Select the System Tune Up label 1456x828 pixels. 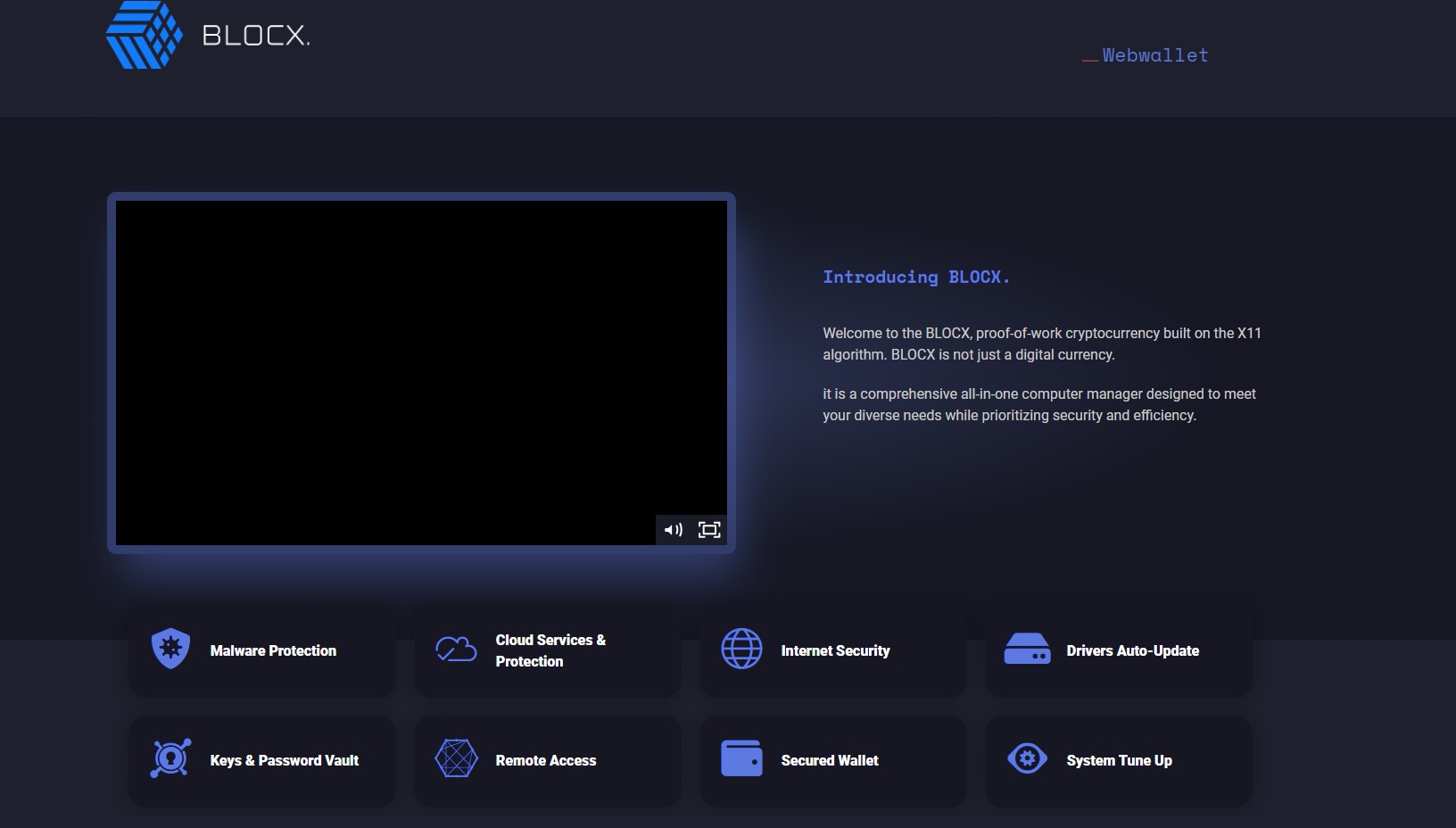[1119, 760]
